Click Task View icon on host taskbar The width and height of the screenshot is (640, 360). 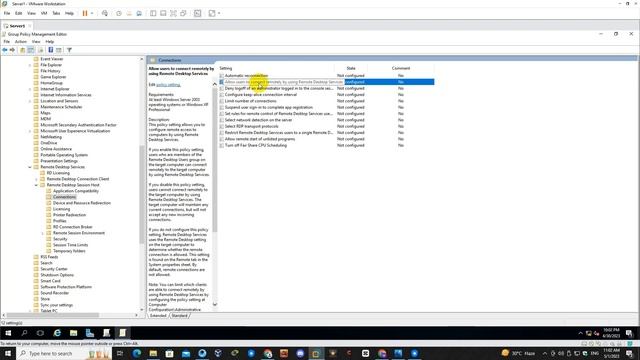(x=120, y=353)
